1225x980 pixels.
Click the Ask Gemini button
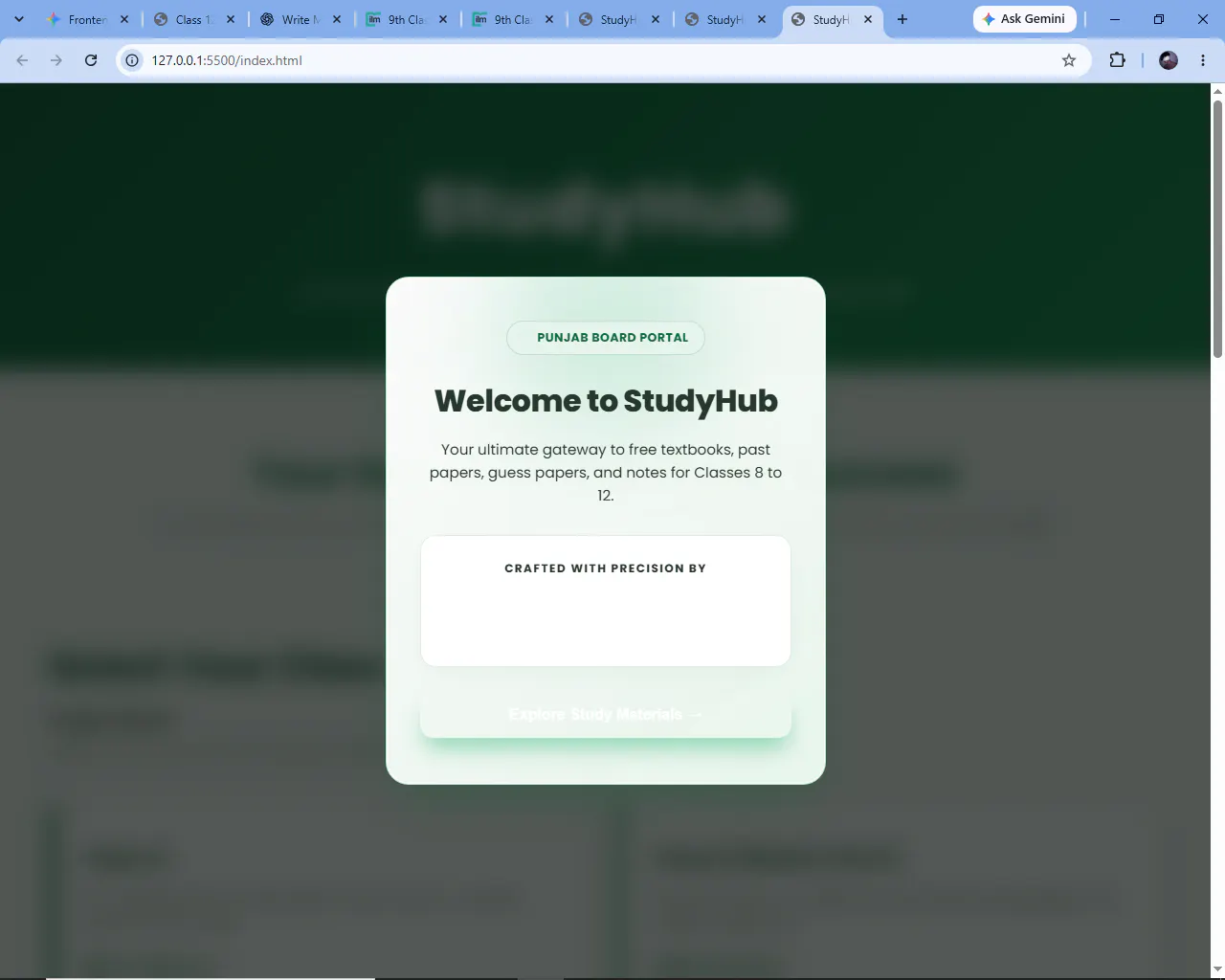point(1024,19)
